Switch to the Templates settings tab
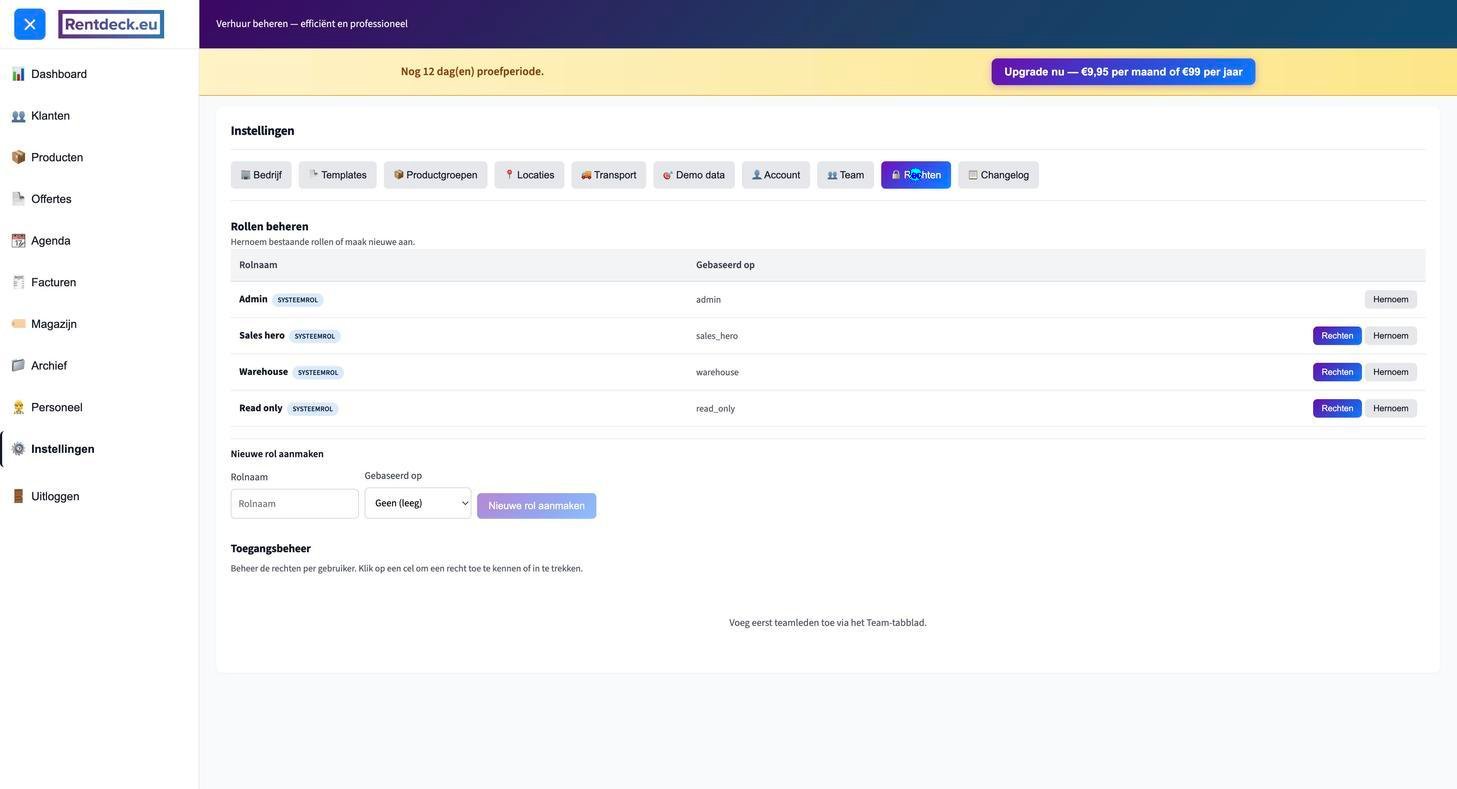 tap(337, 175)
